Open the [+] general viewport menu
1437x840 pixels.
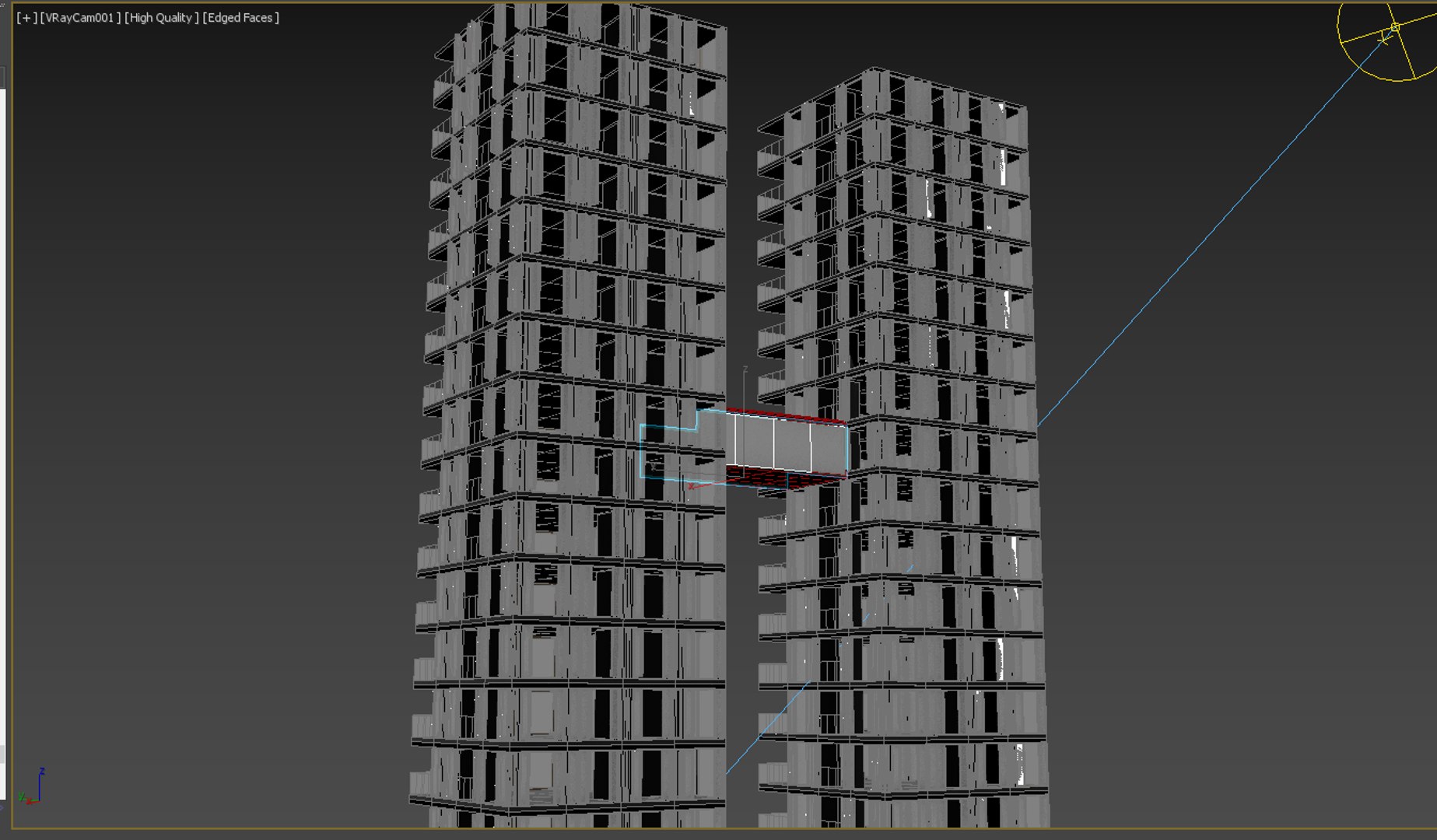pos(26,18)
